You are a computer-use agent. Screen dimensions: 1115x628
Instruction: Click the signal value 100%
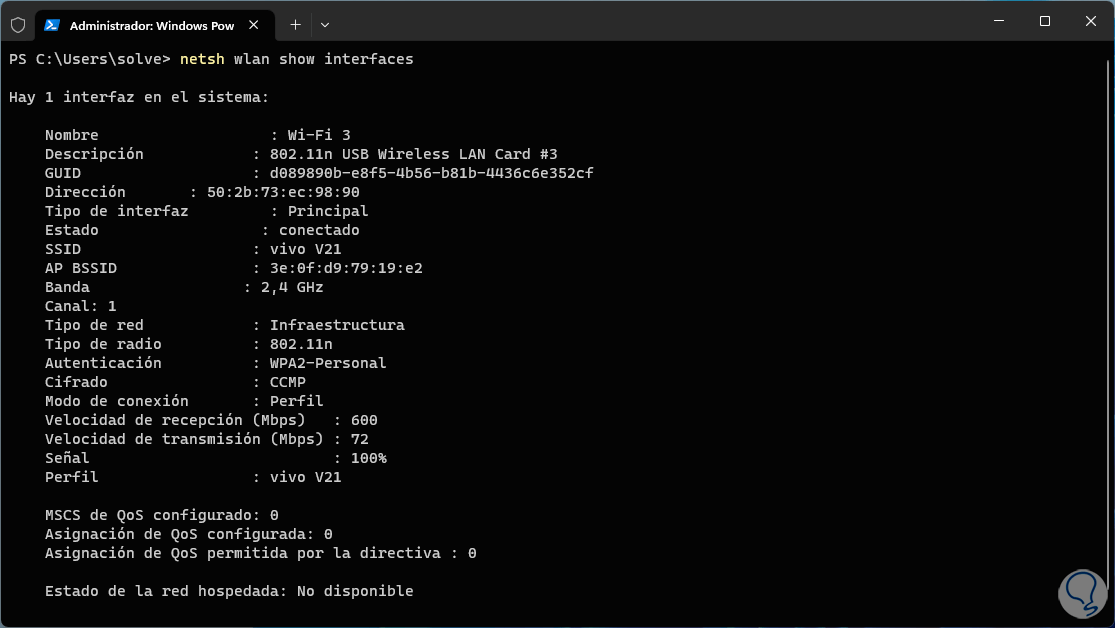368,458
